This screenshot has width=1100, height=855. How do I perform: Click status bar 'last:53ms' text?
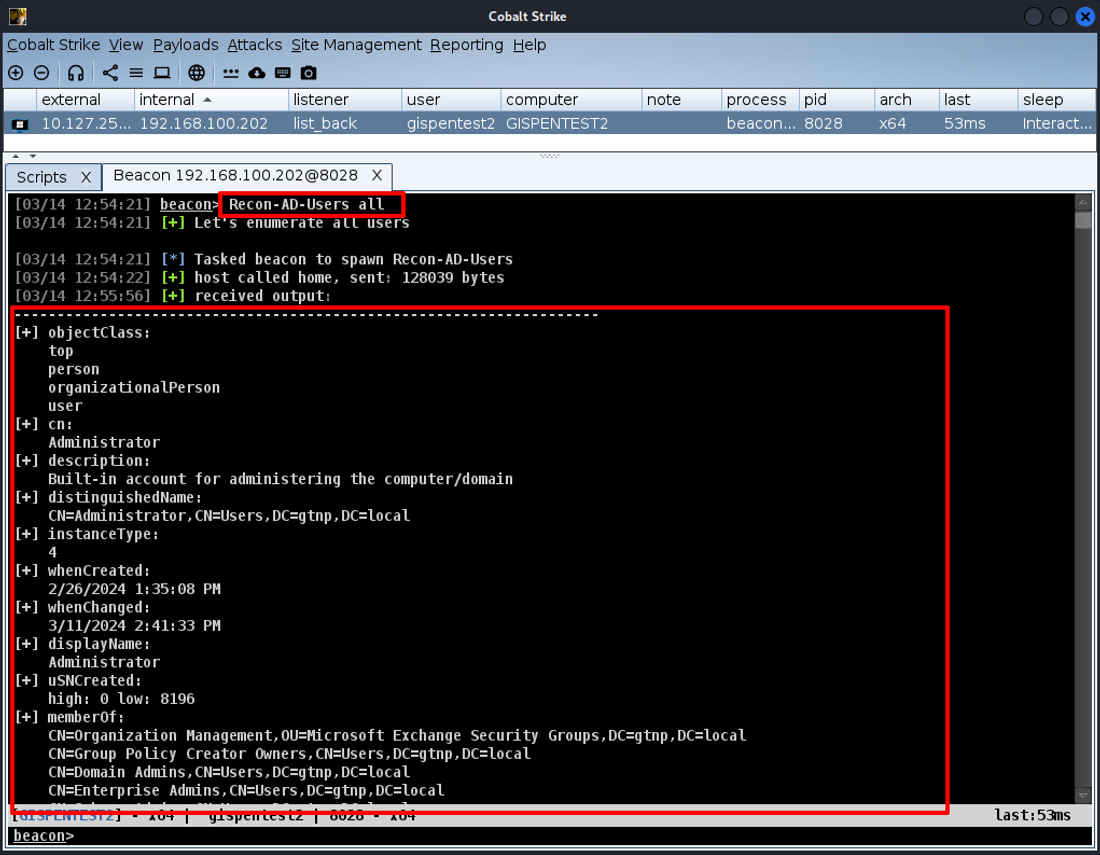[1033, 816]
